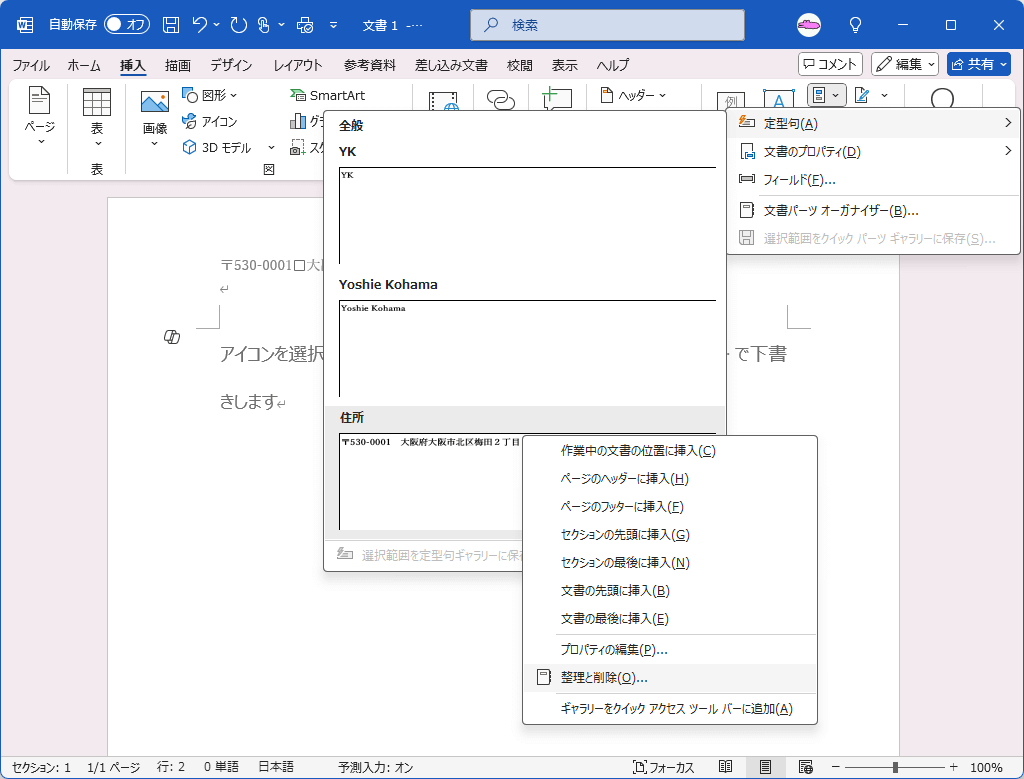The width and height of the screenshot is (1024, 779).
Task: Click the new comment icon
Action: click(557, 98)
